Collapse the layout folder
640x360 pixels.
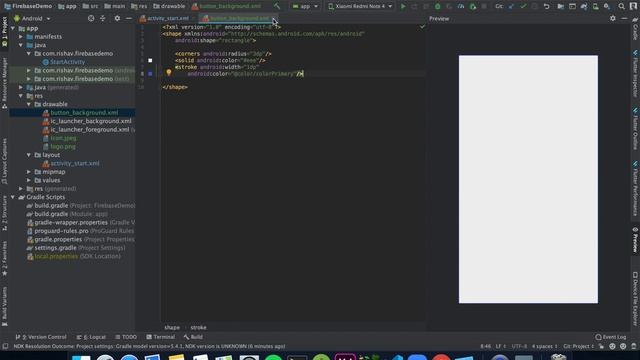coord(29,155)
